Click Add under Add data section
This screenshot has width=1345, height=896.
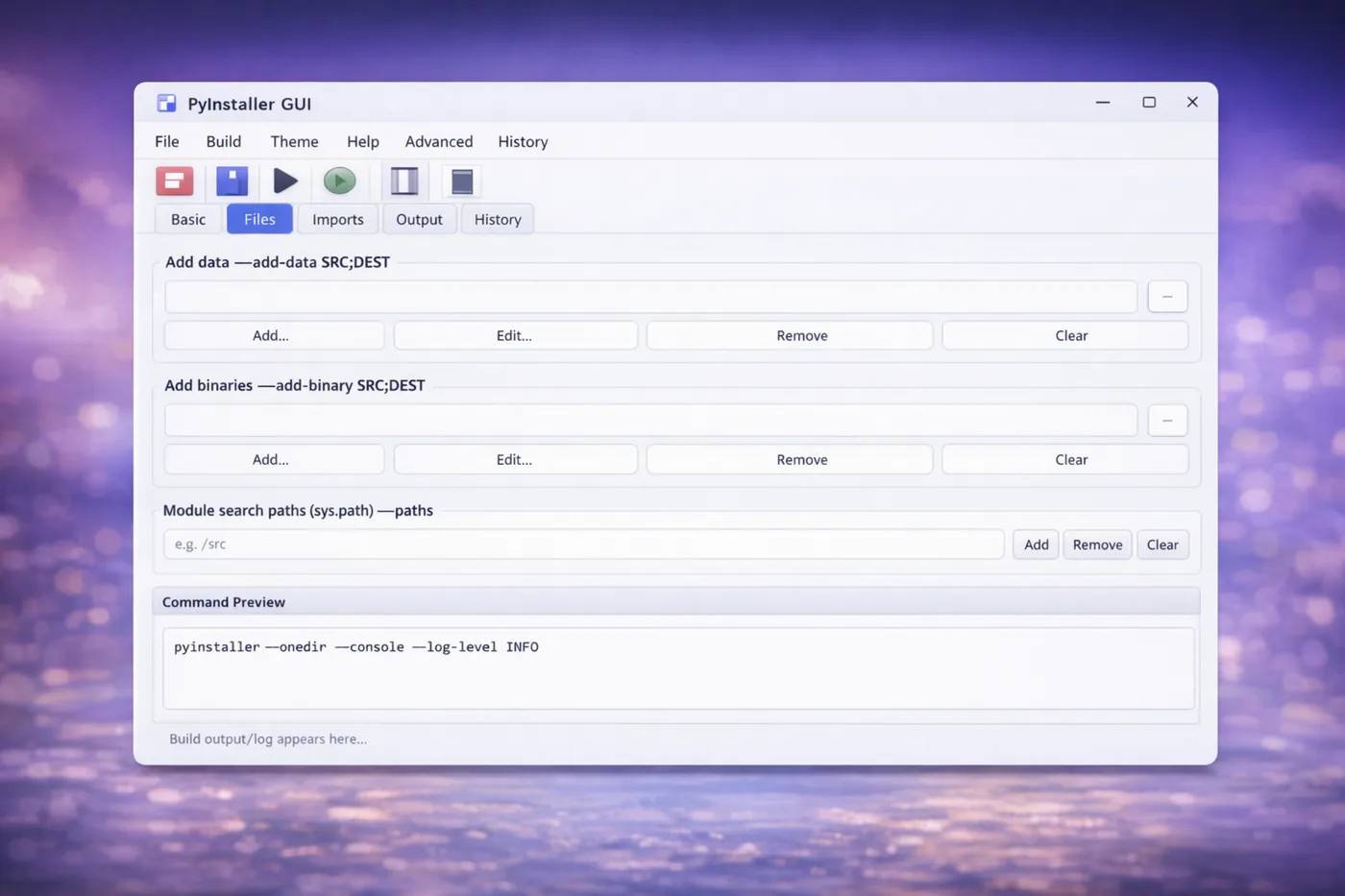pyautogui.click(x=273, y=335)
